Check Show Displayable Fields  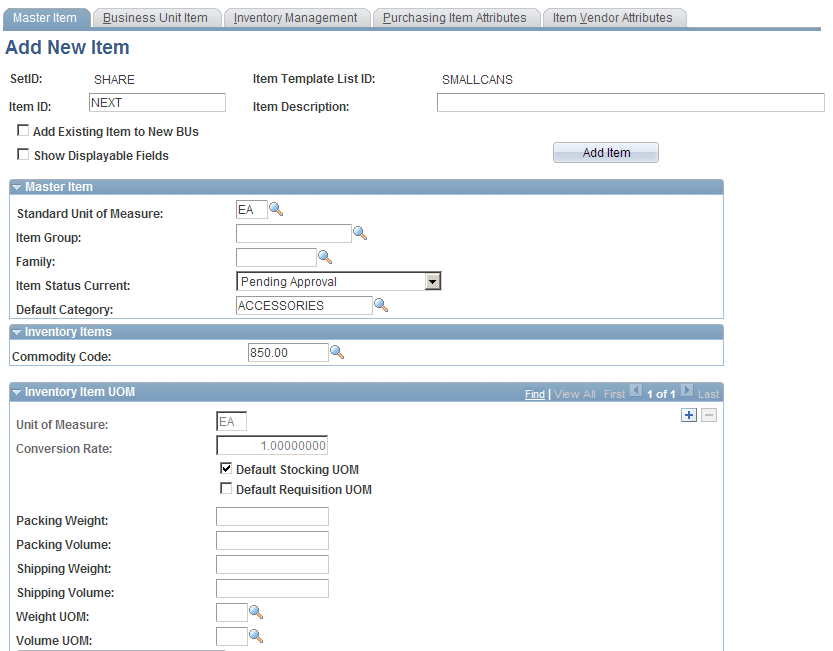pyautogui.click(x=23, y=154)
